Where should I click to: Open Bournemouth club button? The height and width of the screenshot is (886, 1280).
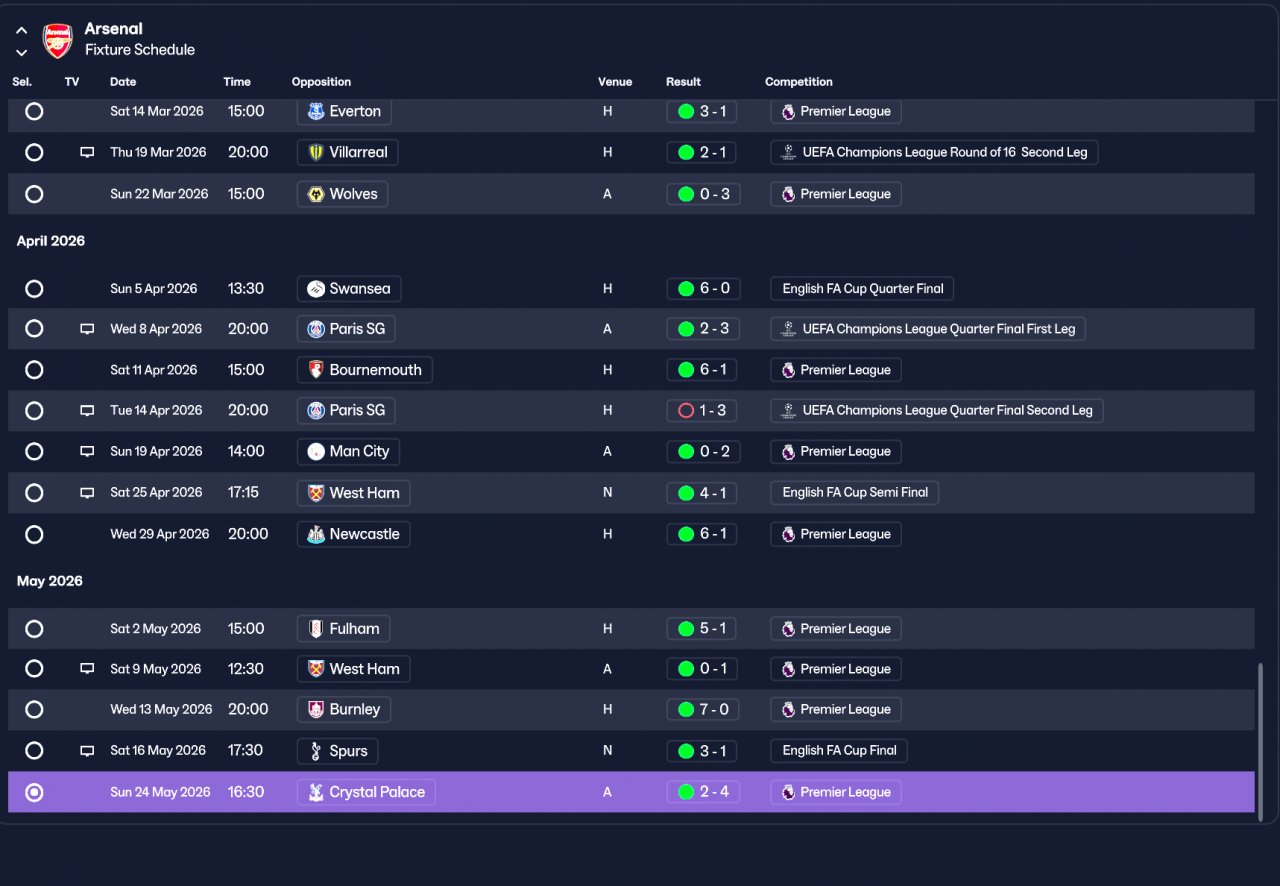tap(364, 370)
